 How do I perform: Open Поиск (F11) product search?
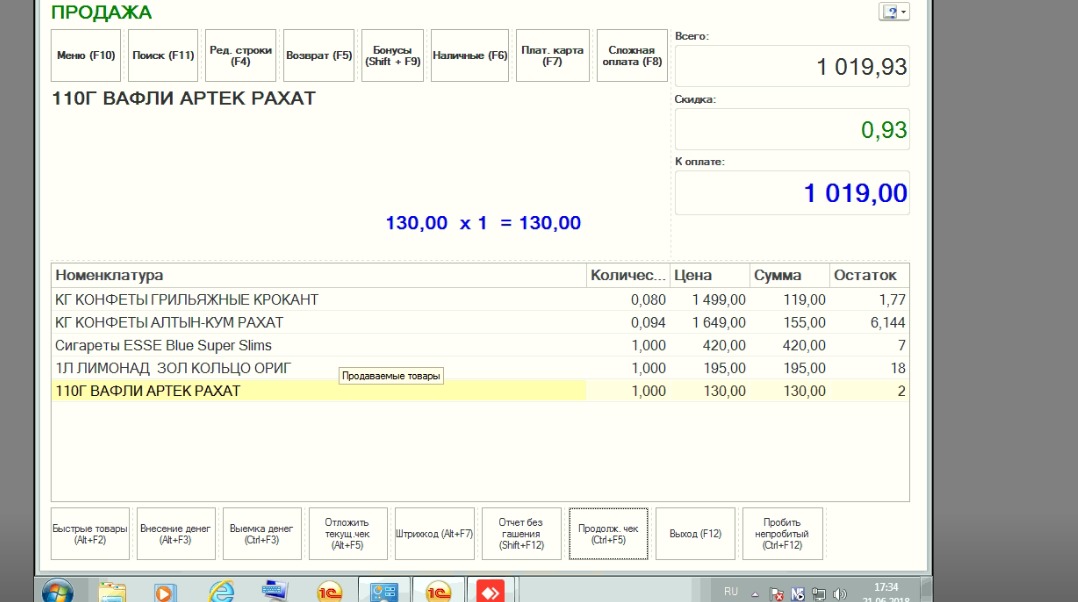pyautogui.click(x=163, y=56)
